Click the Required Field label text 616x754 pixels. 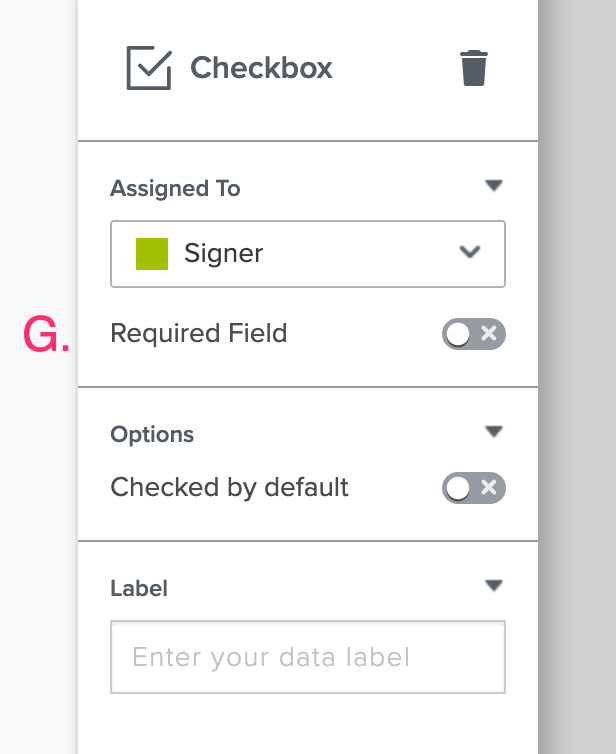199,333
